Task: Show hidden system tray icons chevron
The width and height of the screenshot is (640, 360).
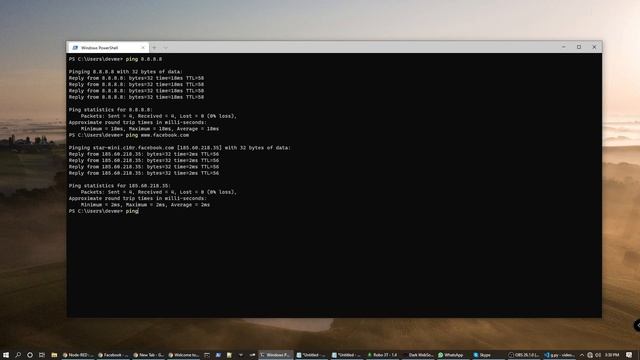Action: (x=582, y=355)
